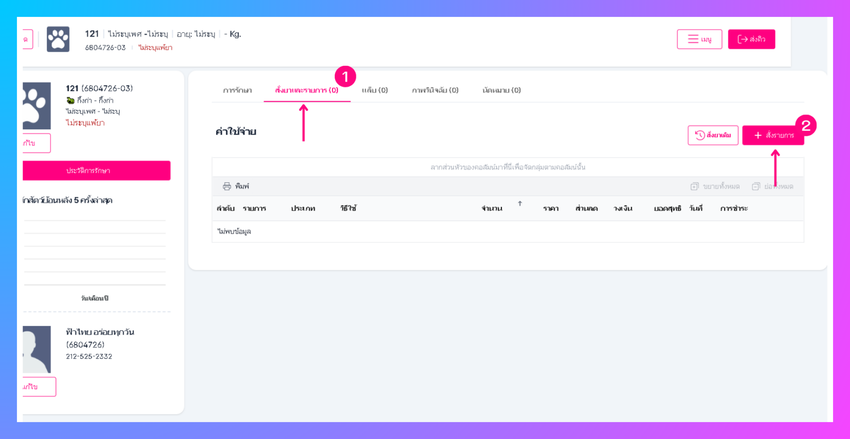Click the สั่งยาเดิม history button
This screenshot has width=850, height=439.
713,135
